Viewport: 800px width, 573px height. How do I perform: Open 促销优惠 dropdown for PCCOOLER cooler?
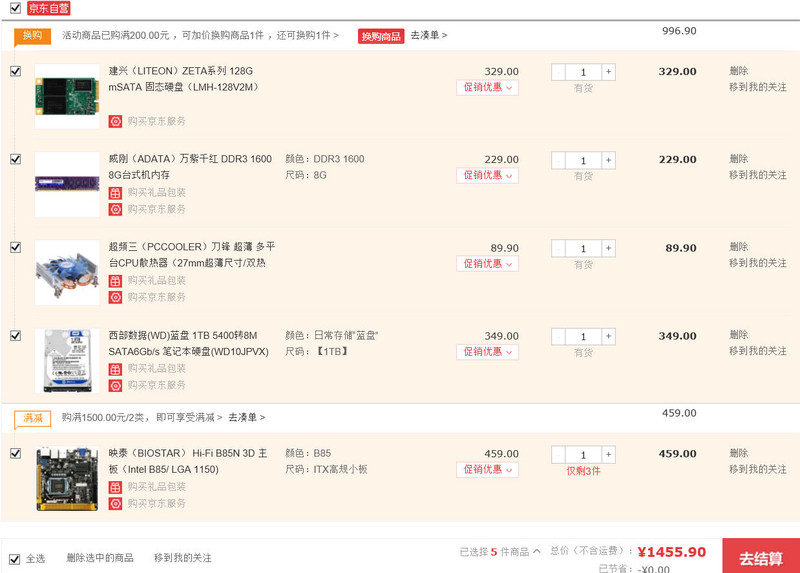click(x=488, y=264)
